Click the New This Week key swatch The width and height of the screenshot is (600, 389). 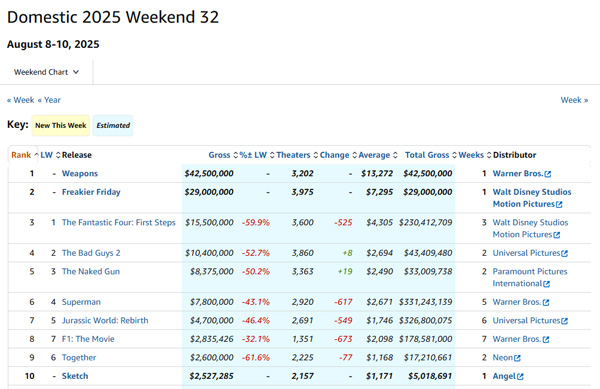60,125
